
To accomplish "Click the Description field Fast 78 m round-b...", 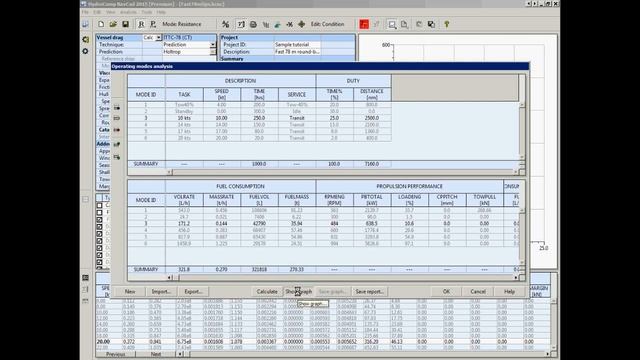I will coord(298,52).
